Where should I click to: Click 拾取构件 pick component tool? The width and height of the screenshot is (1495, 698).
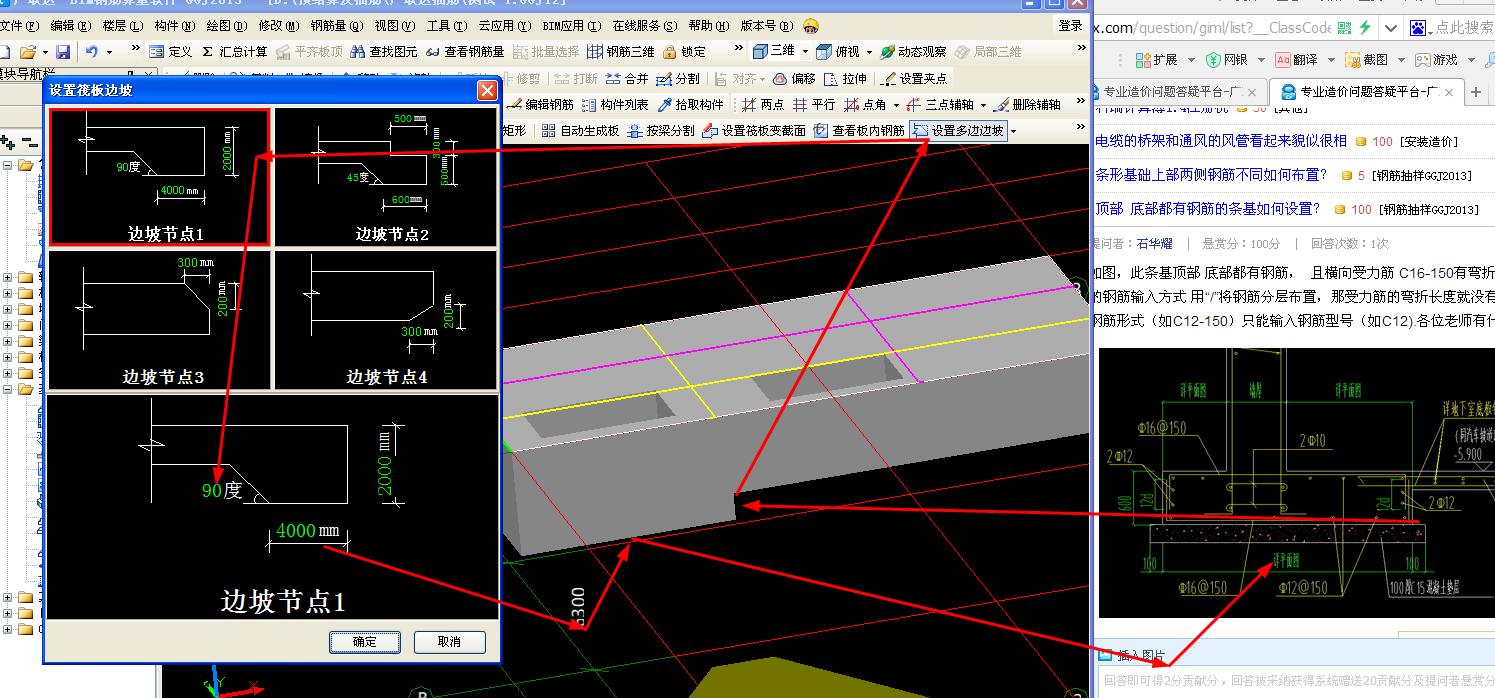690,104
